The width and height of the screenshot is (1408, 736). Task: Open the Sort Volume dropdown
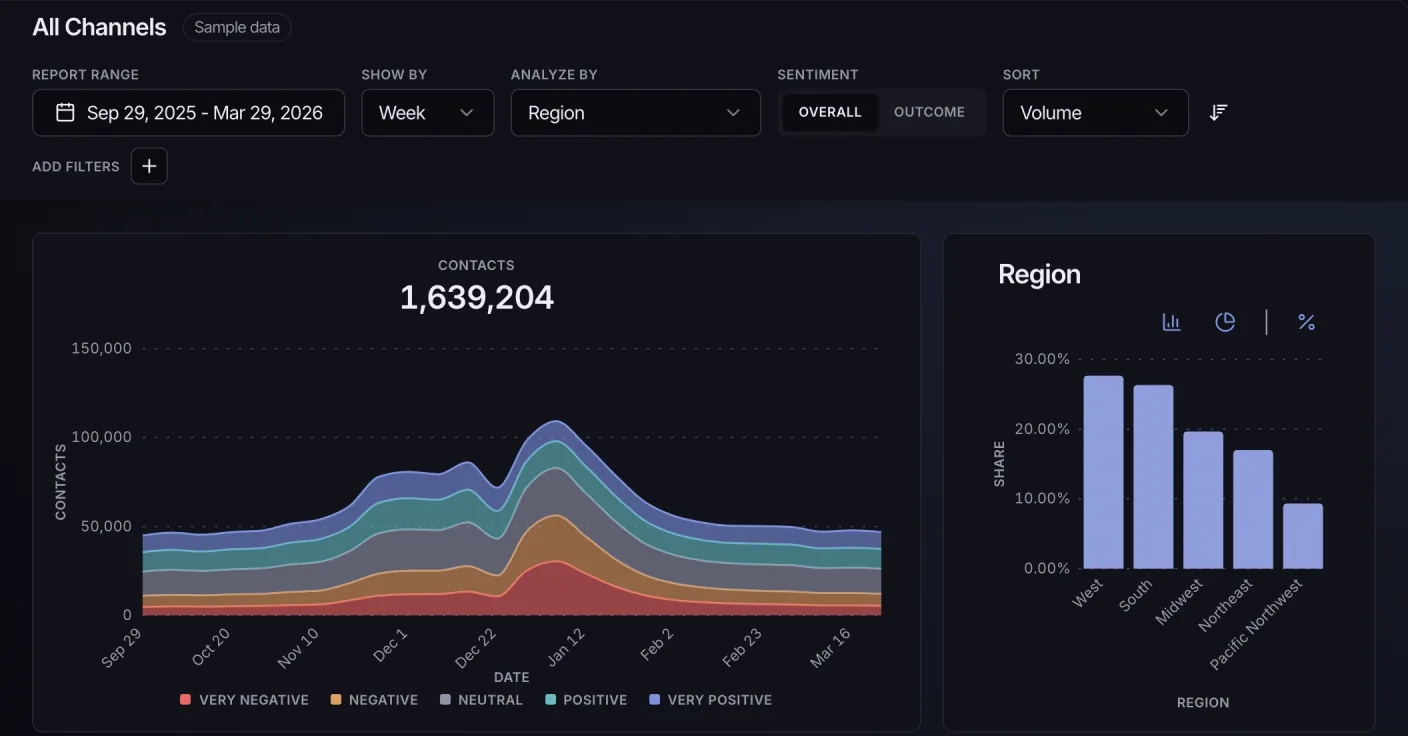(1096, 113)
